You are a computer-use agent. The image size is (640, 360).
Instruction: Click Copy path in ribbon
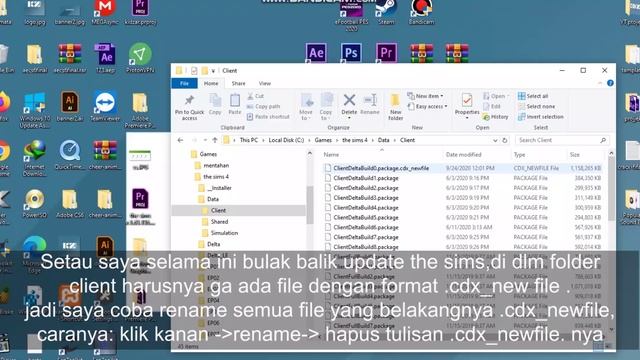(x=264, y=107)
